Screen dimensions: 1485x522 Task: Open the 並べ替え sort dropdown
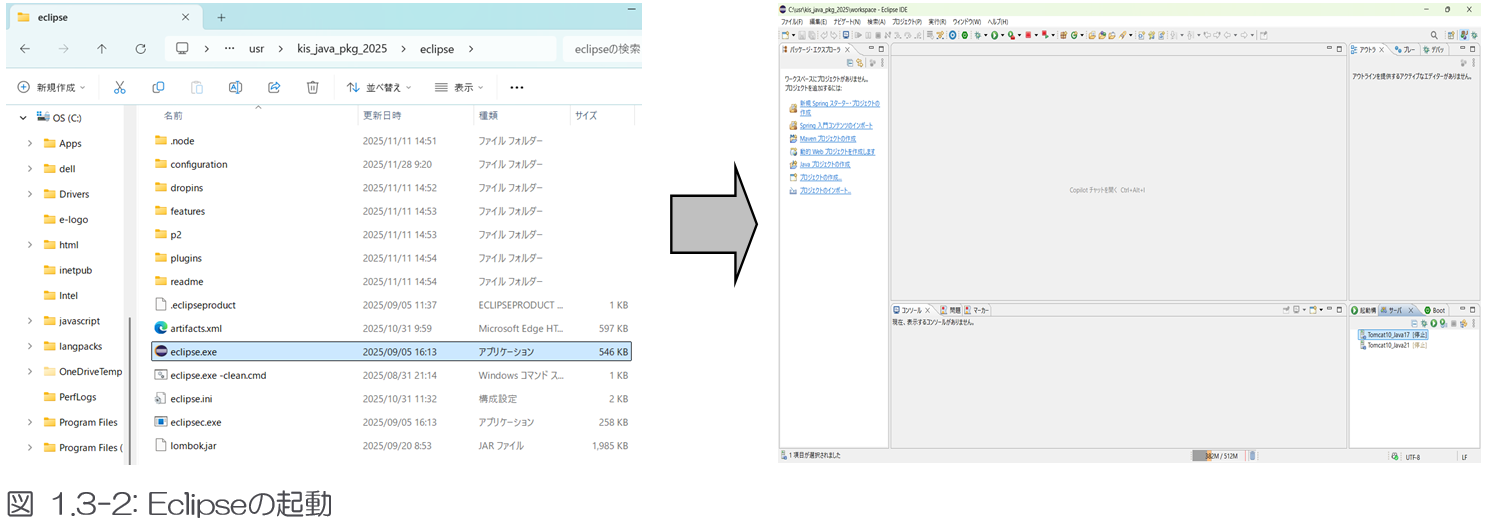tap(380, 87)
